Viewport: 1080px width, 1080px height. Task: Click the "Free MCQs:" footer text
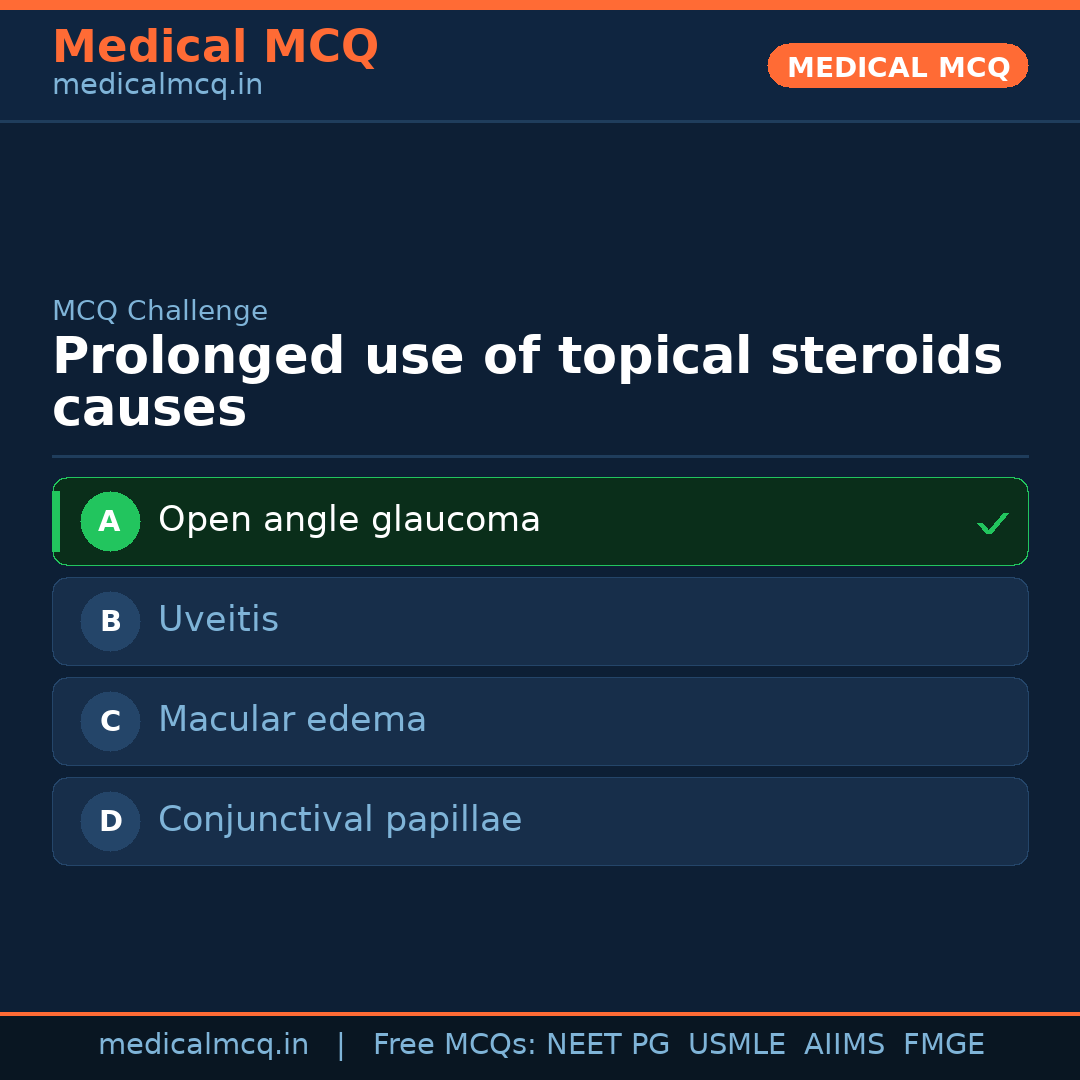pos(455,1045)
